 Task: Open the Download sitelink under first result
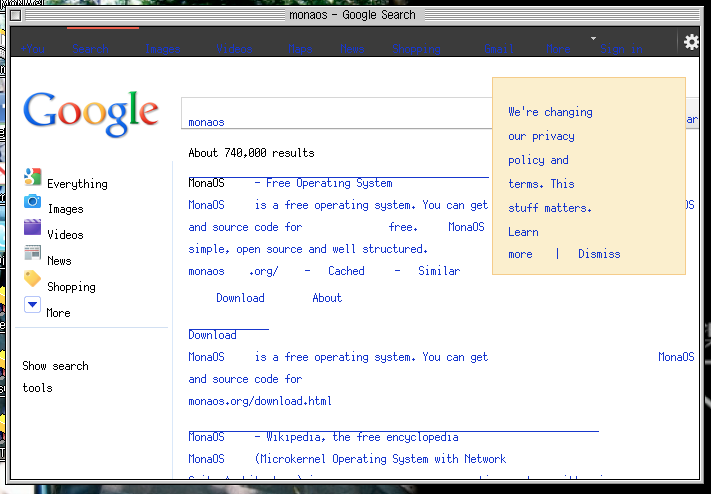click(x=240, y=298)
